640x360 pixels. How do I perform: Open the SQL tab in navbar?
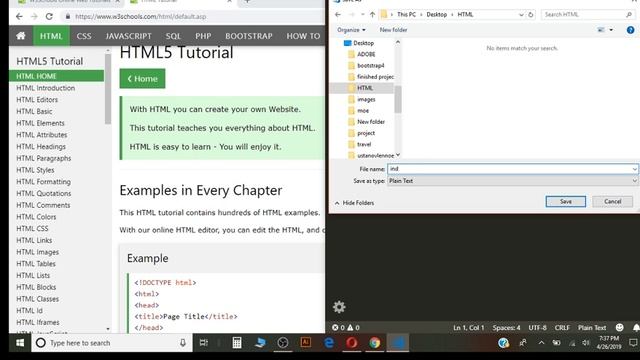click(x=173, y=36)
